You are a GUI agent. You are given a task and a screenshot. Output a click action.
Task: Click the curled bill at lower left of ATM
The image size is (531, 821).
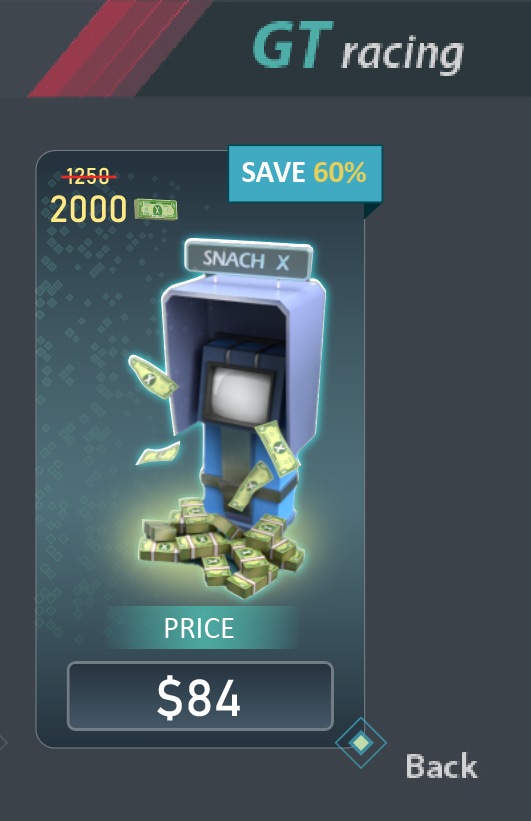point(158,452)
